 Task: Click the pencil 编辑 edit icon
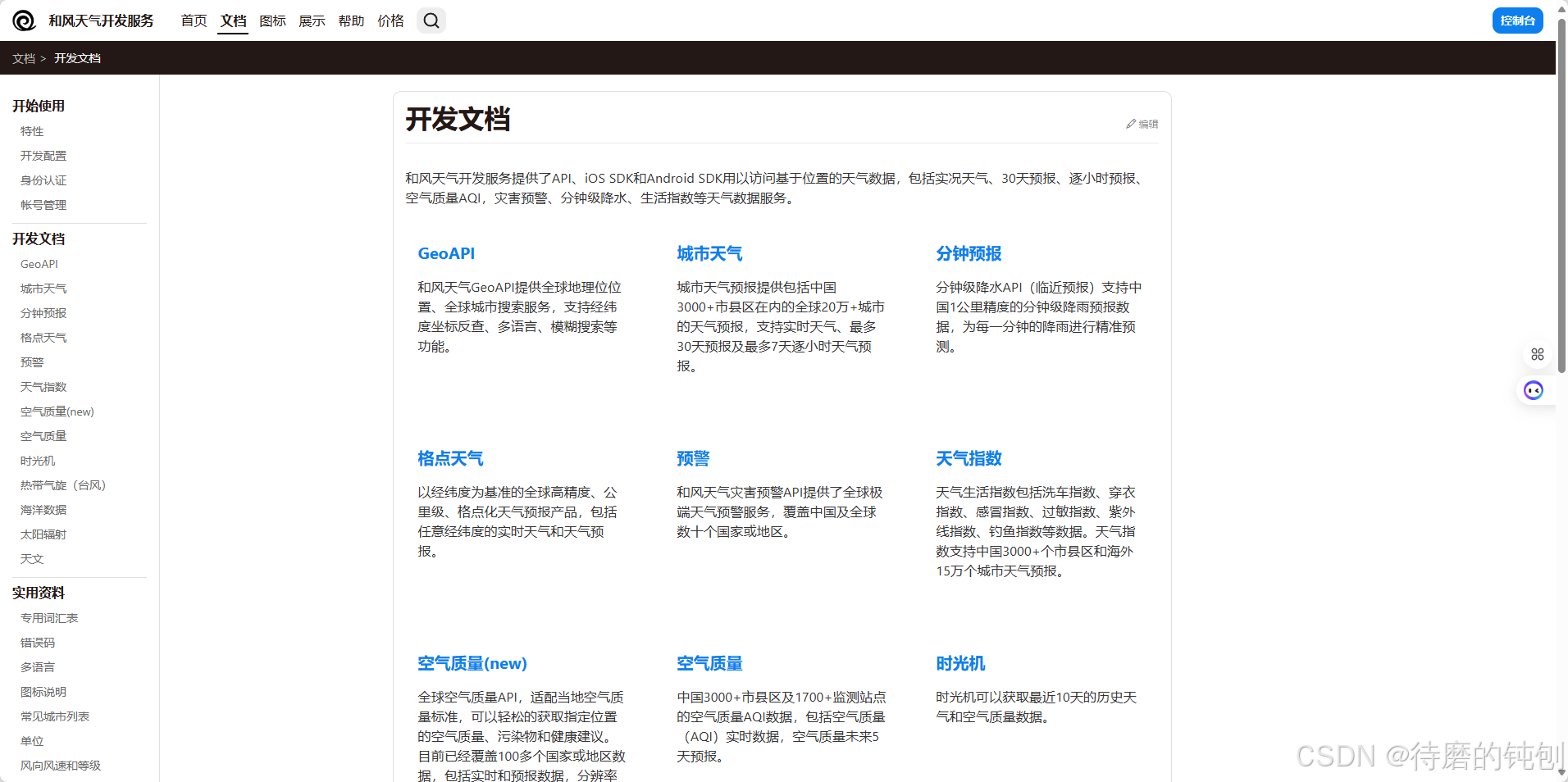pos(1142,124)
